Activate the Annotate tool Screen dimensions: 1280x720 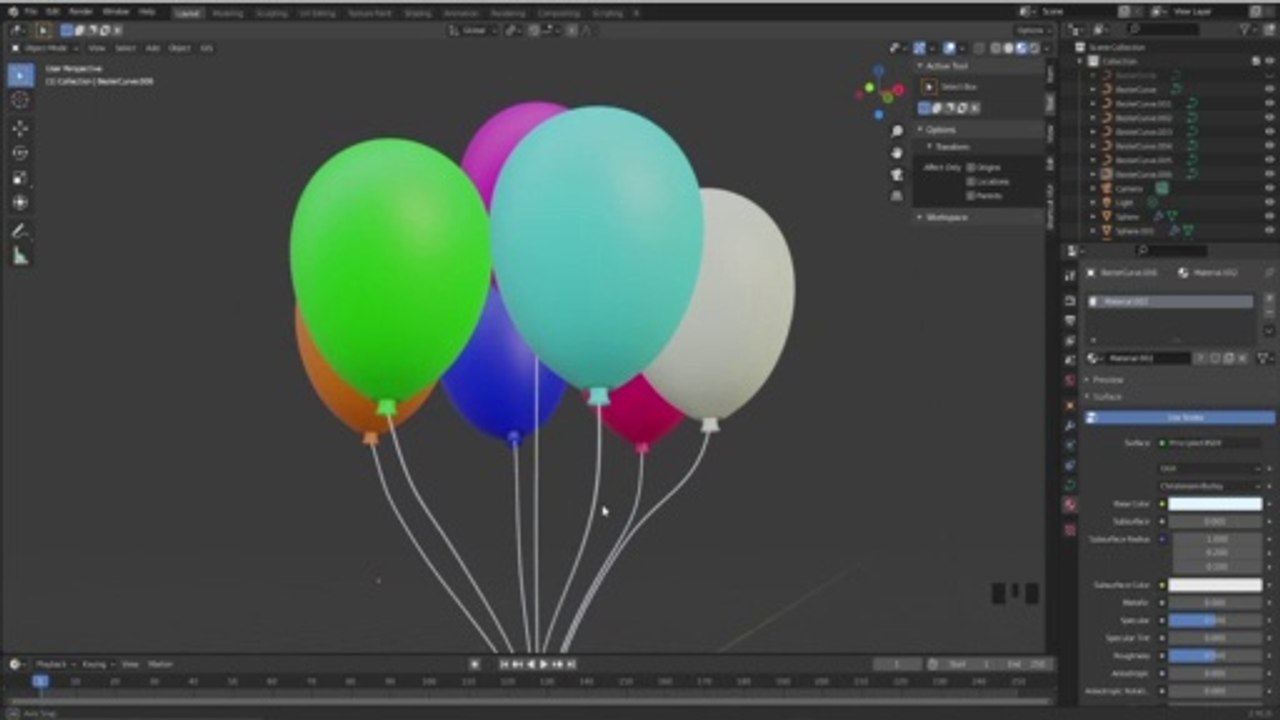[21, 231]
